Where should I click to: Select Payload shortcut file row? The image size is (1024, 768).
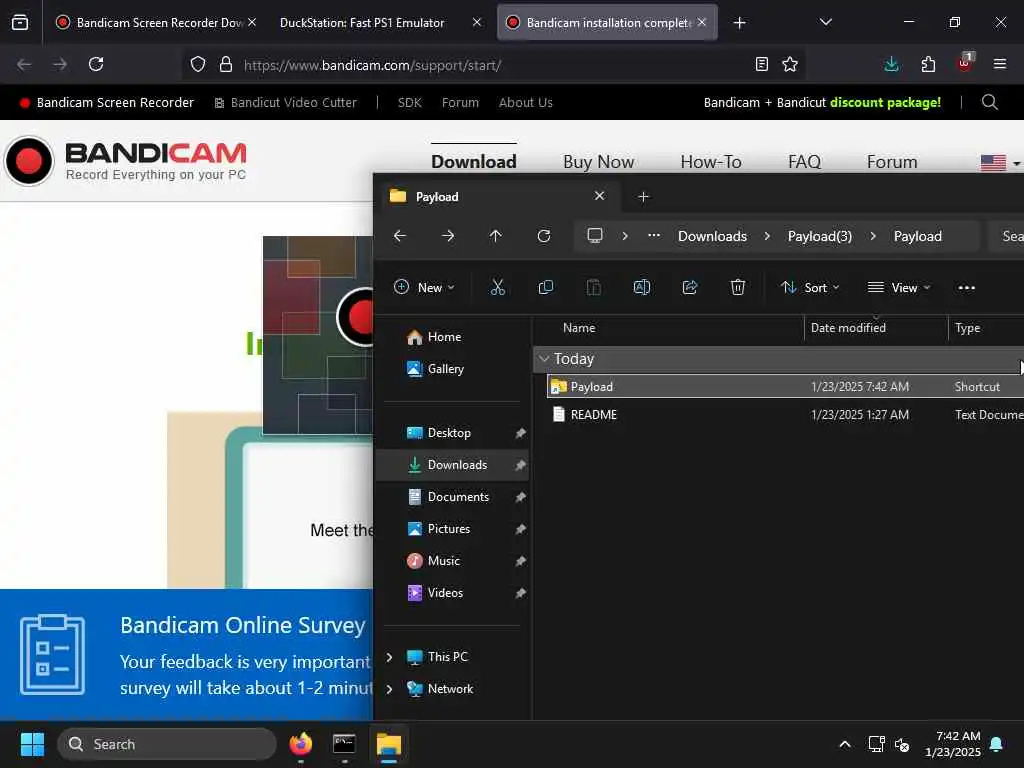(x=786, y=386)
